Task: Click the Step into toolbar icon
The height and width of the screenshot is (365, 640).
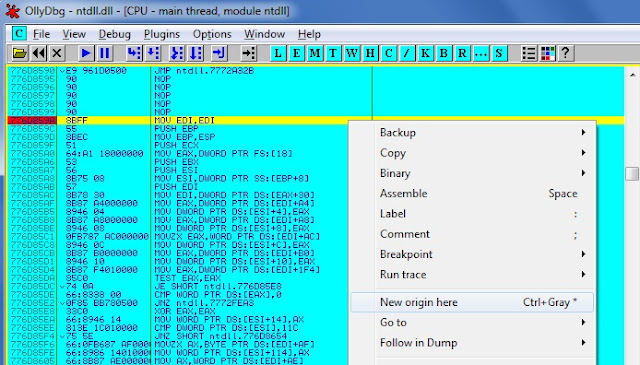Action: click(x=134, y=53)
